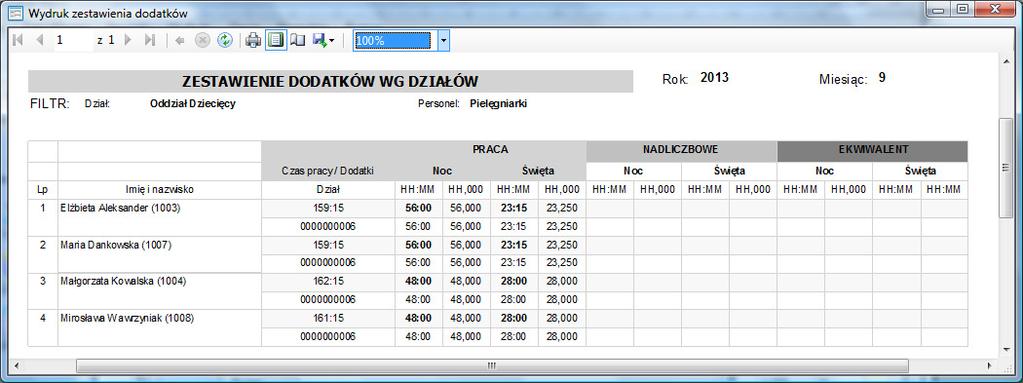This screenshot has width=1023, height=383.
Task: Click bold 23:15 in Elżbieta Aleksander row
Action: click(x=514, y=209)
